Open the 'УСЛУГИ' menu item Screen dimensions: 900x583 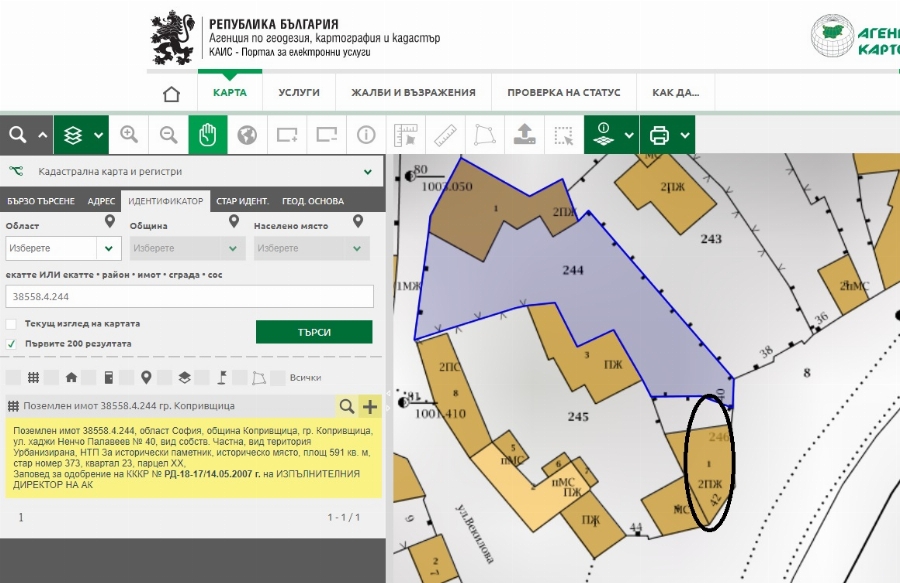[x=299, y=93]
